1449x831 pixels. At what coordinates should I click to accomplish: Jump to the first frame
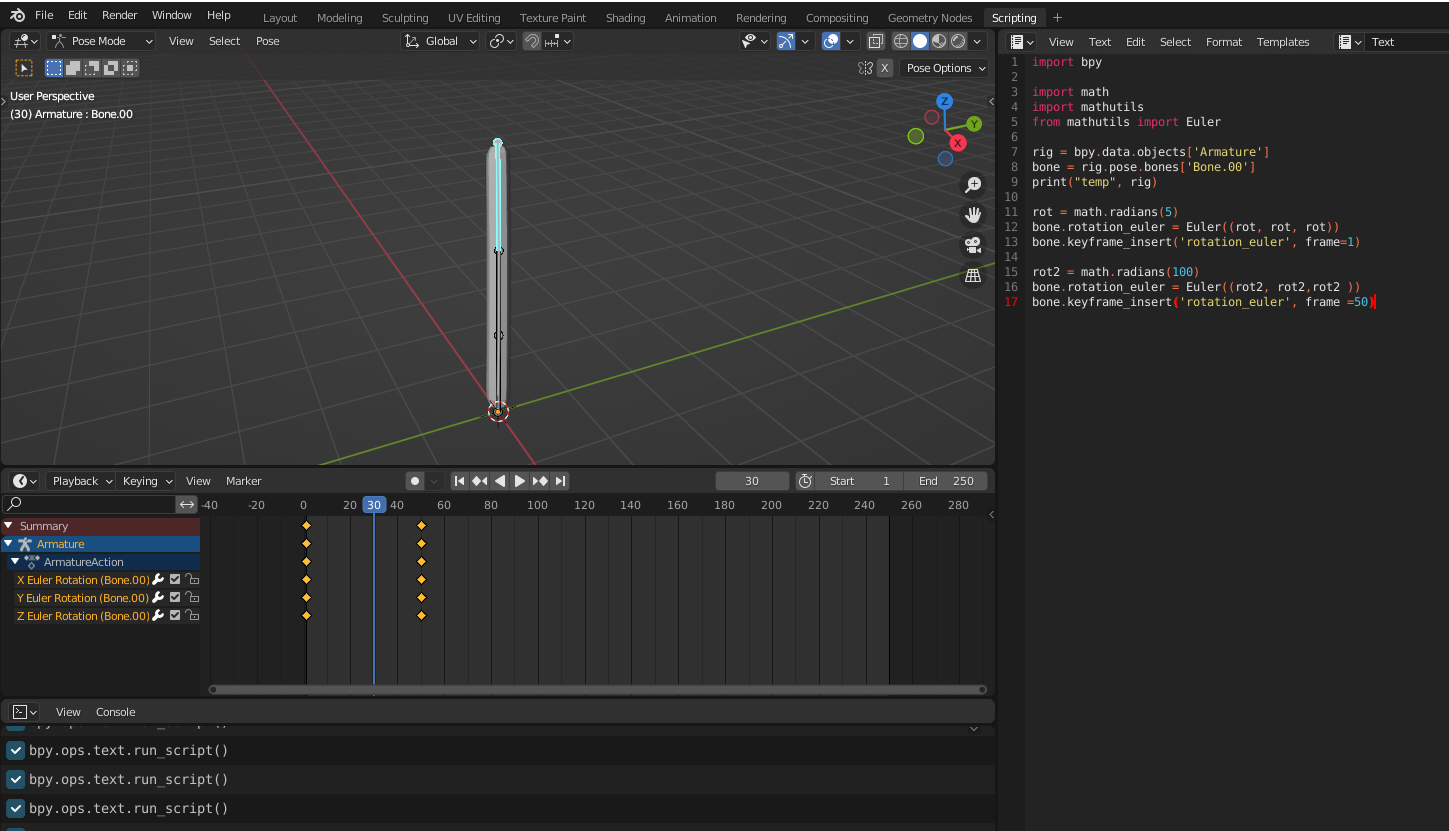(460, 481)
